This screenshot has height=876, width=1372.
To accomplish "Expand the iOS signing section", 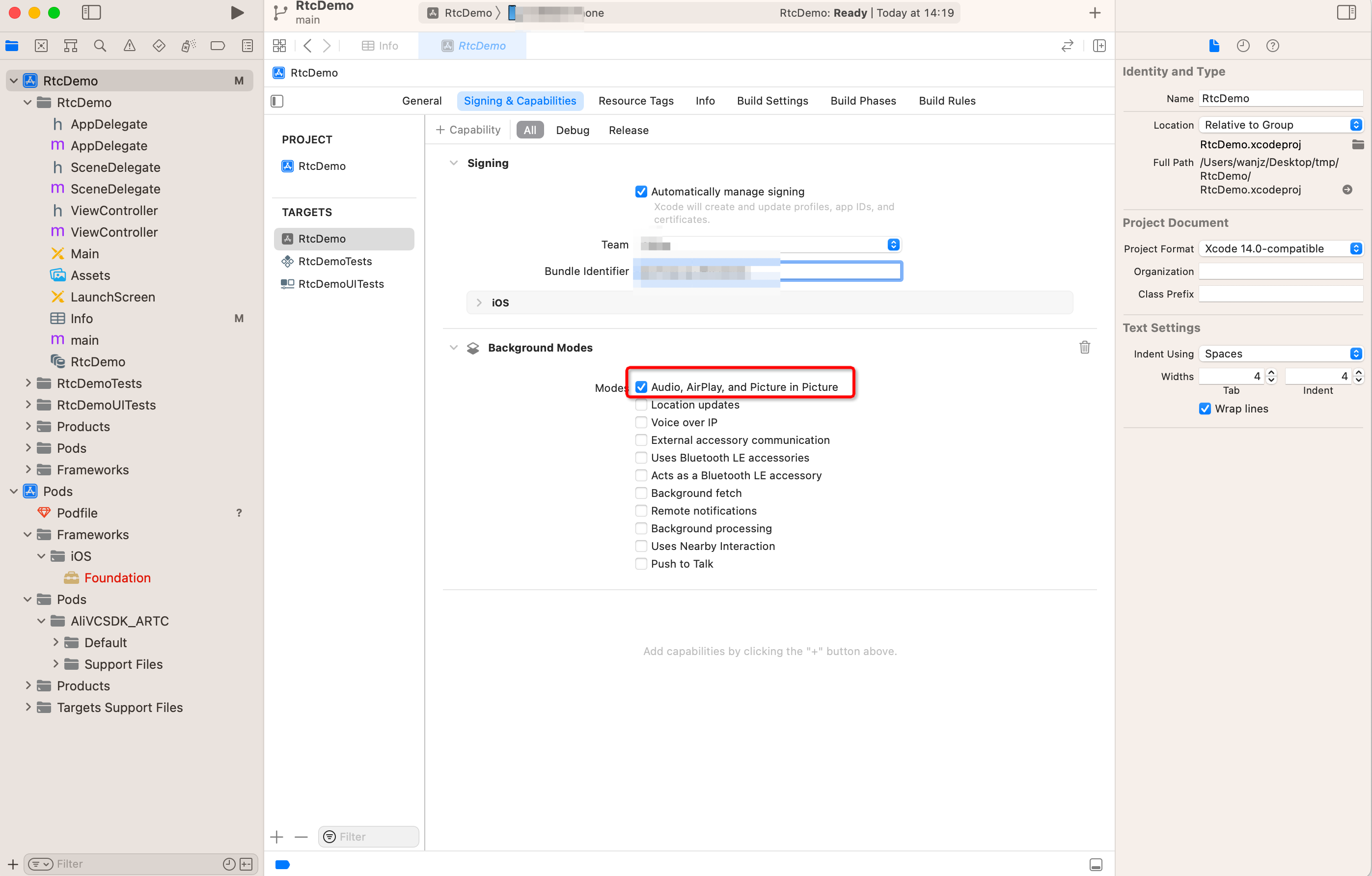I will (479, 302).
